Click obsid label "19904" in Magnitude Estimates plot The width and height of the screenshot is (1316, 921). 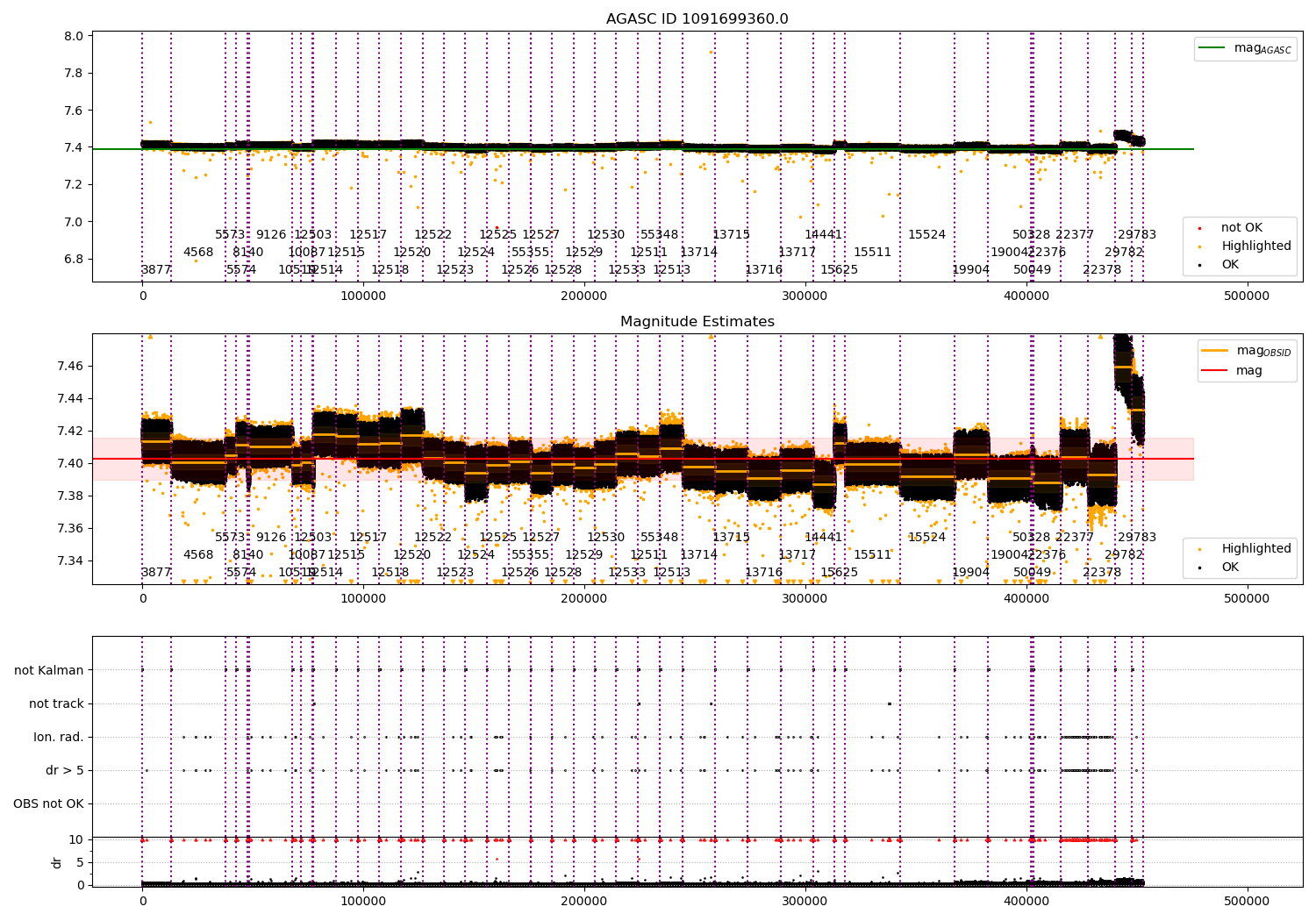pos(971,573)
